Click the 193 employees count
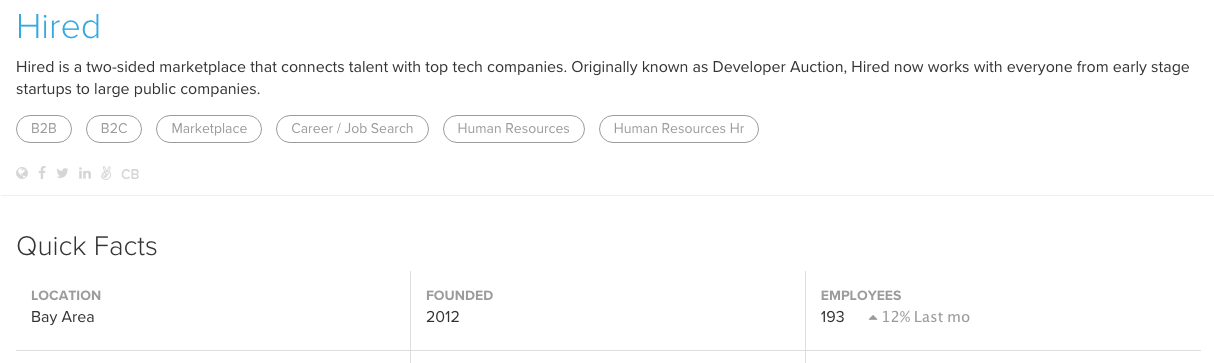The height and width of the screenshot is (363, 1214). tap(833, 317)
